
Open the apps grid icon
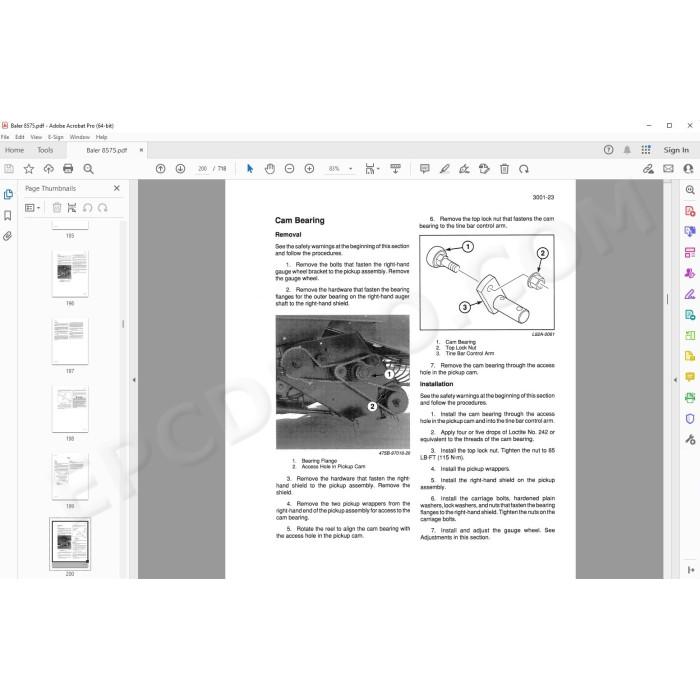point(646,150)
